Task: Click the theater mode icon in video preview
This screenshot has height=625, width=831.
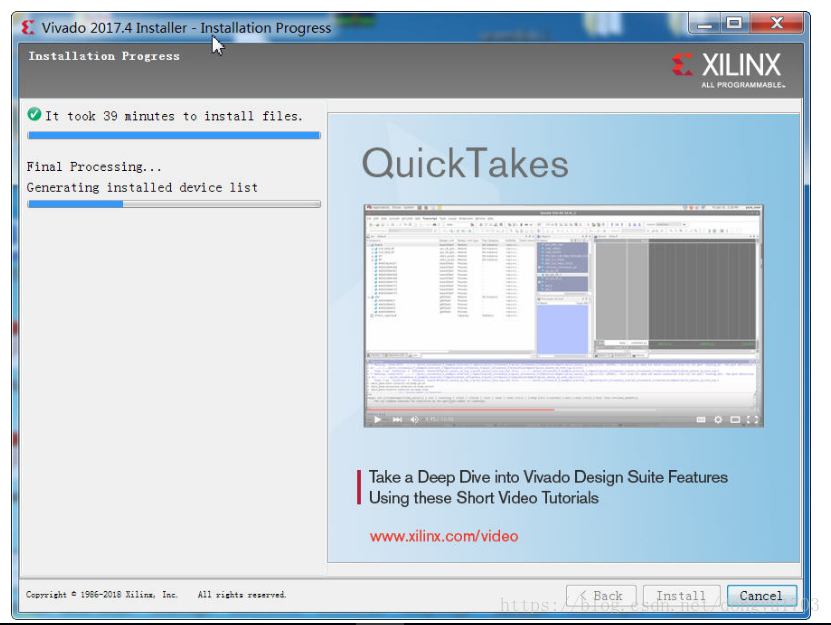Action: click(x=735, y=419)
